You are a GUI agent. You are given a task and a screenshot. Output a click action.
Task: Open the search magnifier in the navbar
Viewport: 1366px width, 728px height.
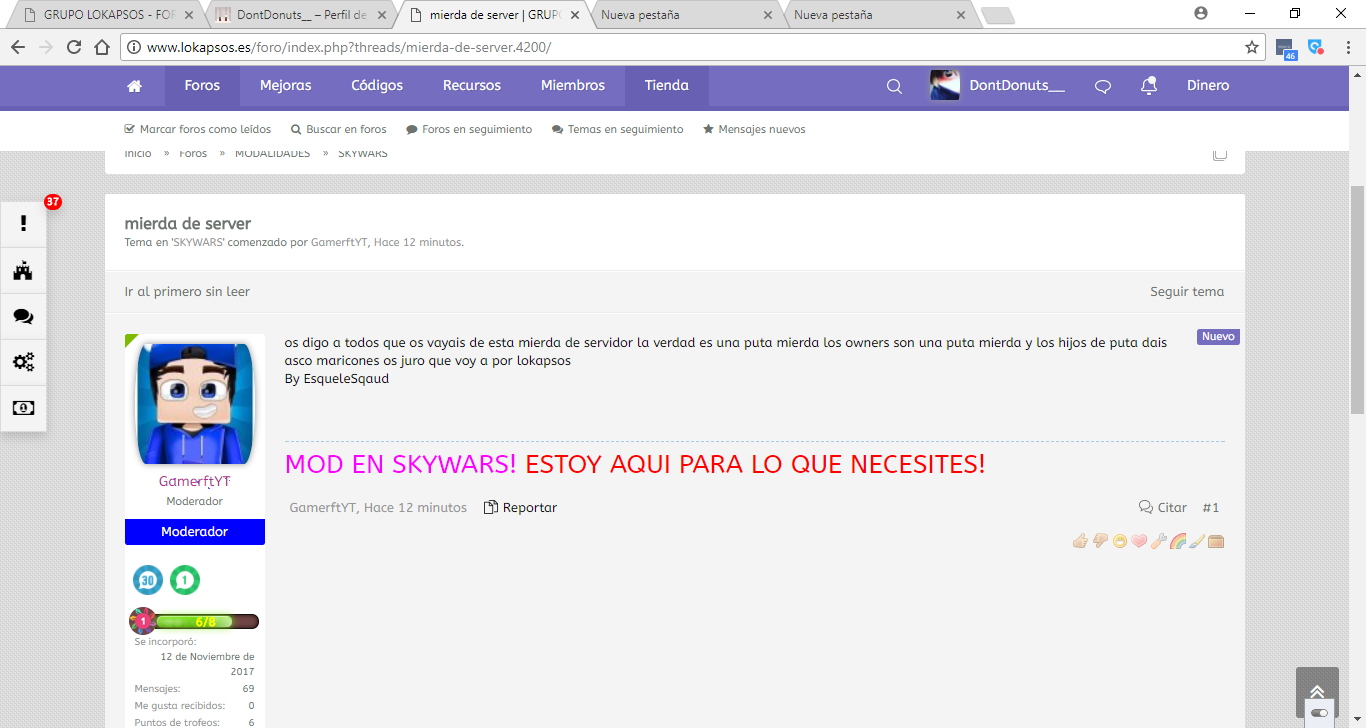[894, 86]
